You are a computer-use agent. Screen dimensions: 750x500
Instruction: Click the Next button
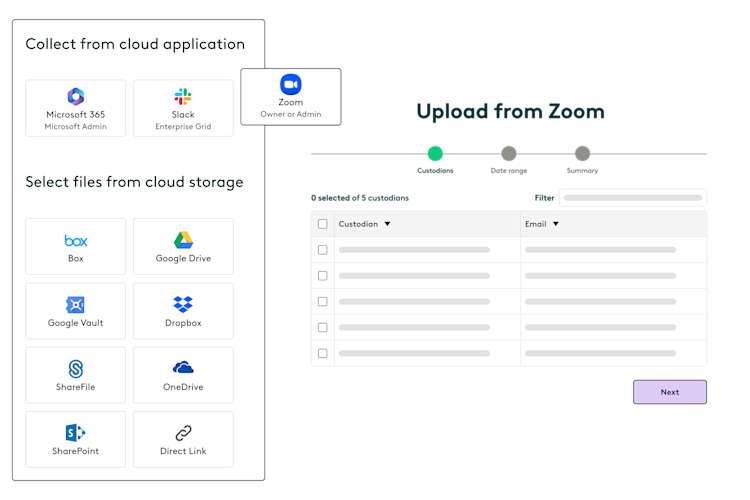click(x=670, y=392)
